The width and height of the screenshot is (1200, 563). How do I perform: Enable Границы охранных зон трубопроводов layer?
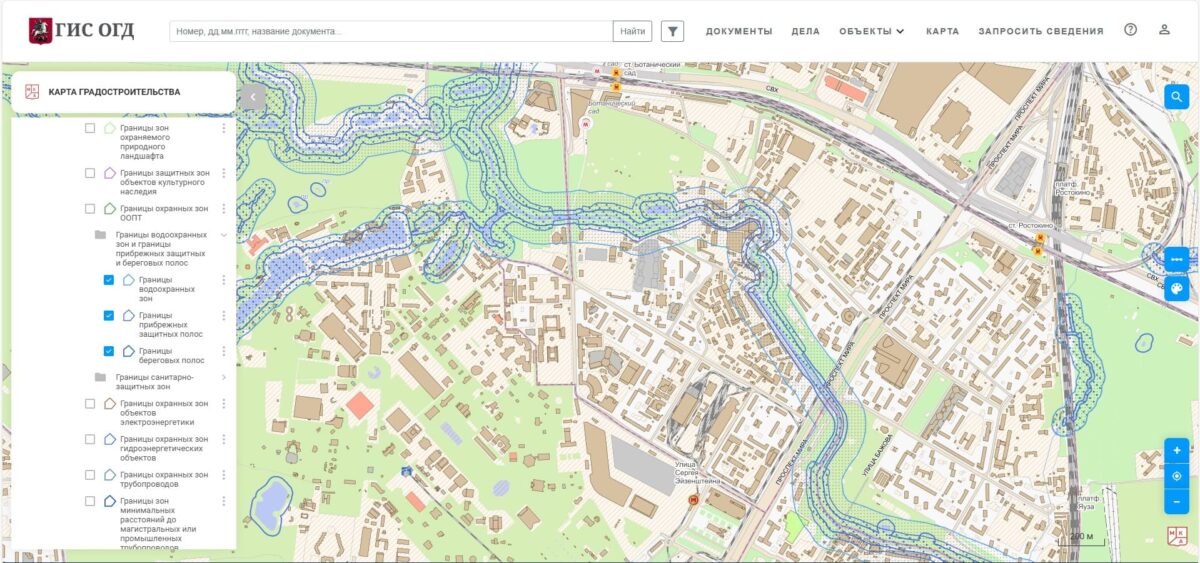click(x=90, y=475)
